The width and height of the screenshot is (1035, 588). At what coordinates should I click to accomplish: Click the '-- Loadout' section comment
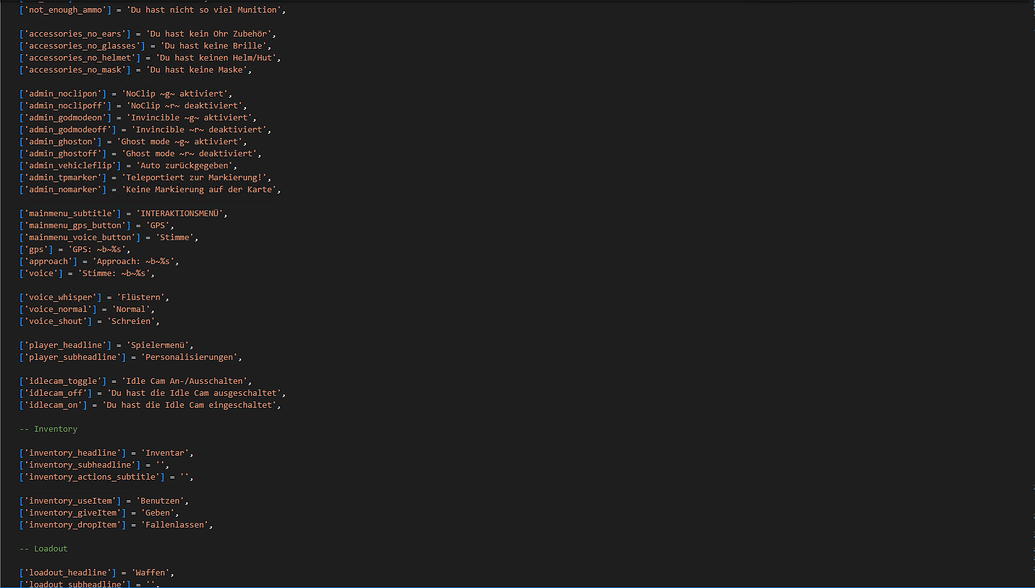[x=43, y=549]
